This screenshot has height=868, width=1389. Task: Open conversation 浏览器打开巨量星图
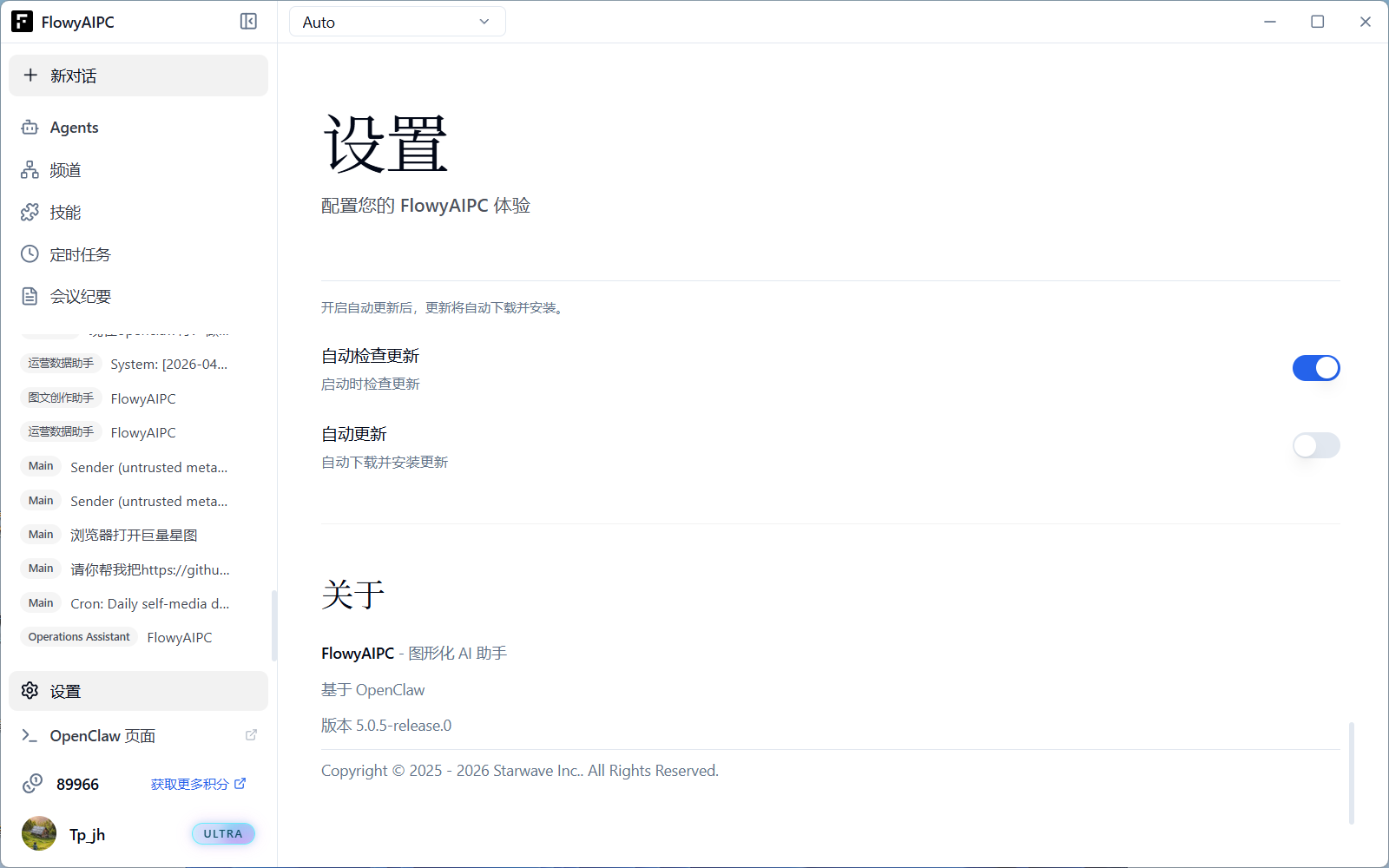(x=139, y=535)
